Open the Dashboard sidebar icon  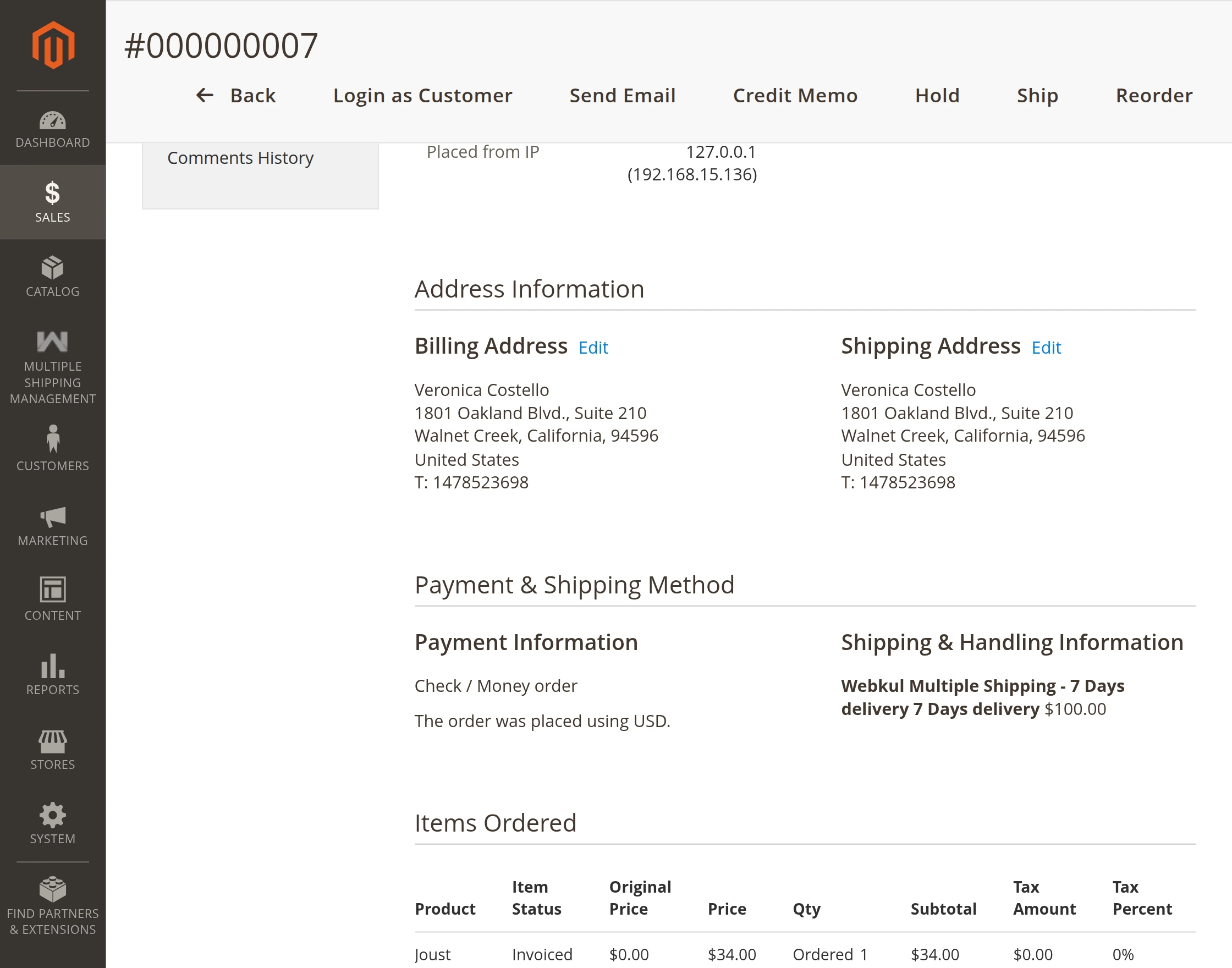pyautogui.click(x=53, y=129)
